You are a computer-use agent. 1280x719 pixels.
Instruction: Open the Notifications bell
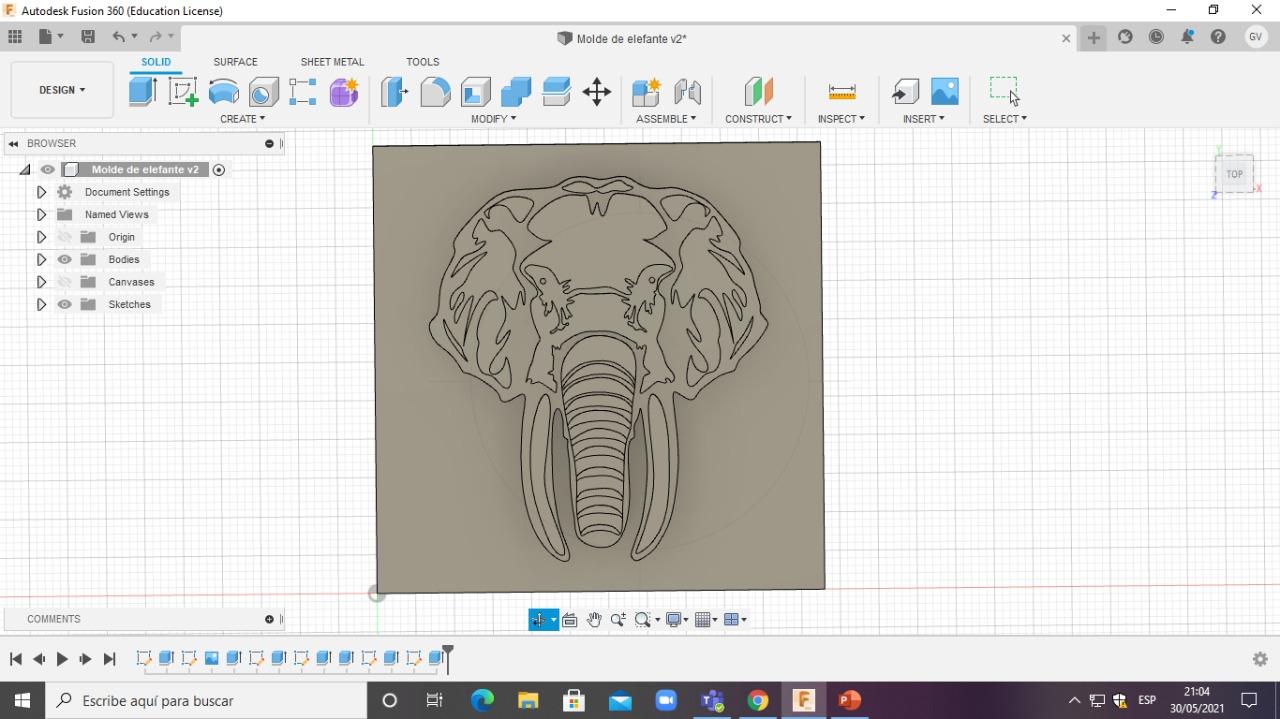pos(1187,37)
